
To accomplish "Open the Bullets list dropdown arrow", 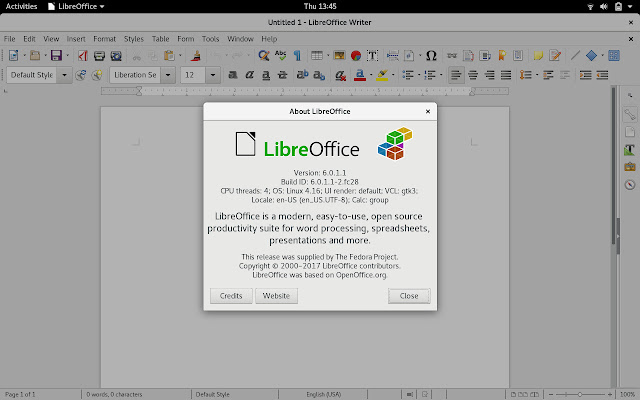I will pos(419,75).
